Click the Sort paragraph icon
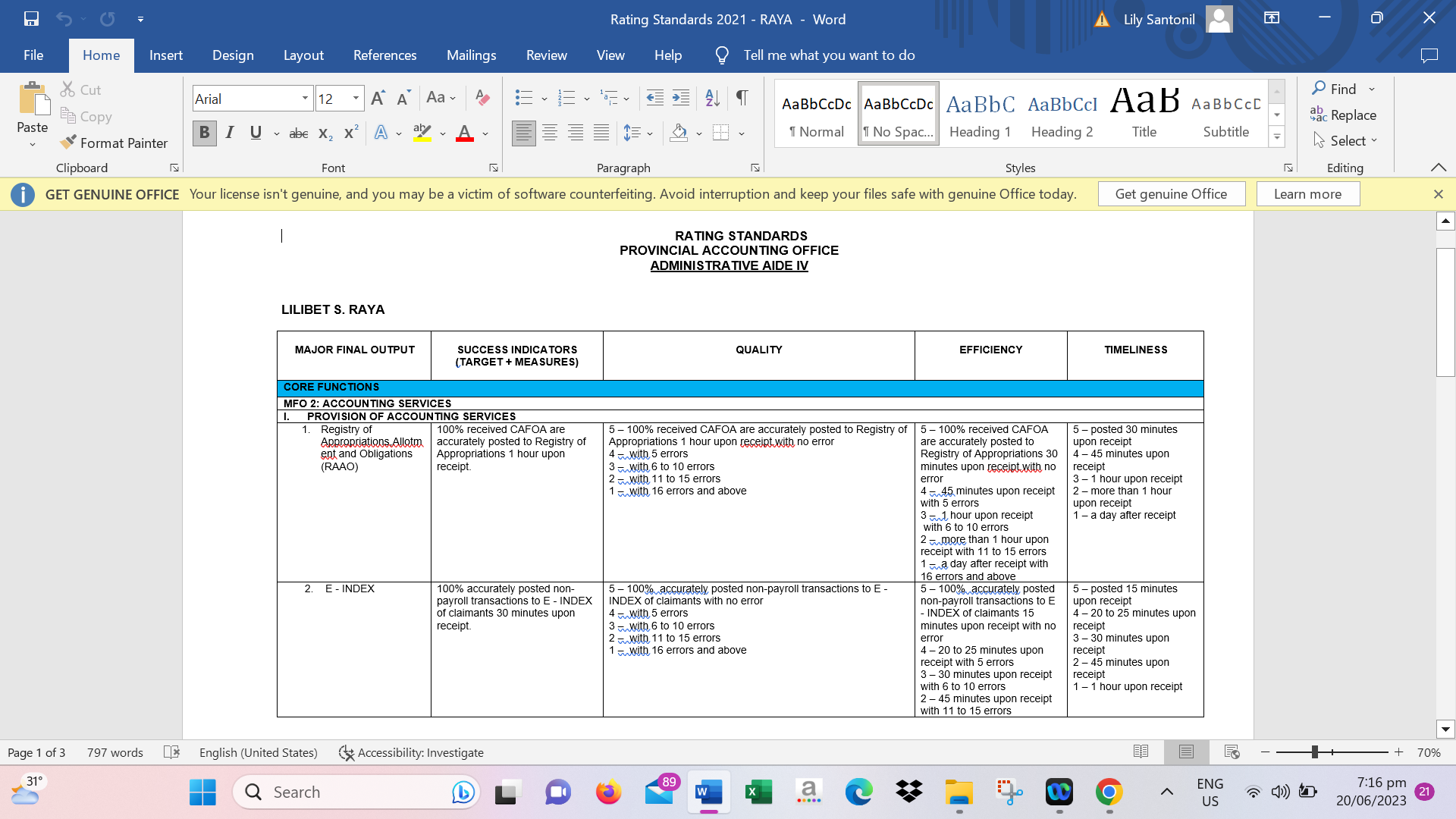The height and width of the screenshot is (819, 1456). (711, 98)
